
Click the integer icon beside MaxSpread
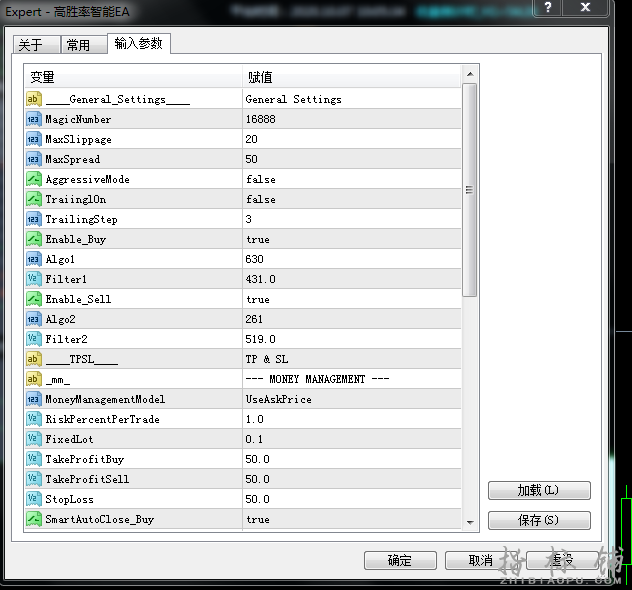[34, 159]
